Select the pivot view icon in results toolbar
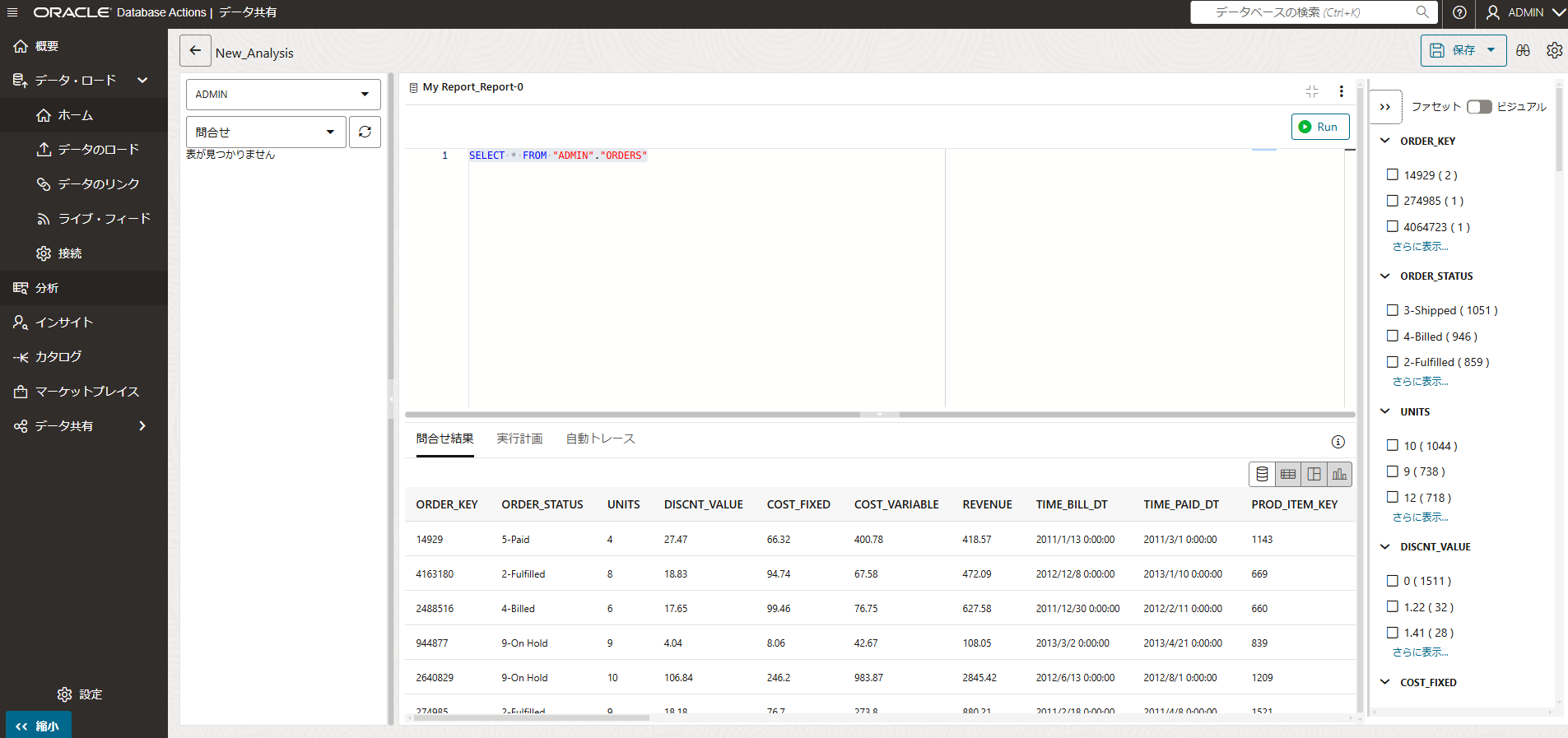 pyautogui.click(x=1314, y=474)
